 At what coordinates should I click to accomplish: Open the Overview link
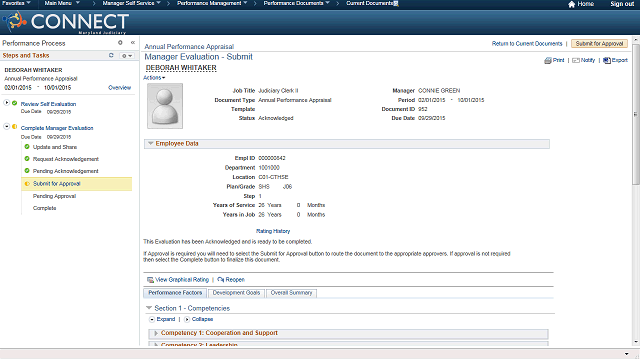(x=120, y=87)
